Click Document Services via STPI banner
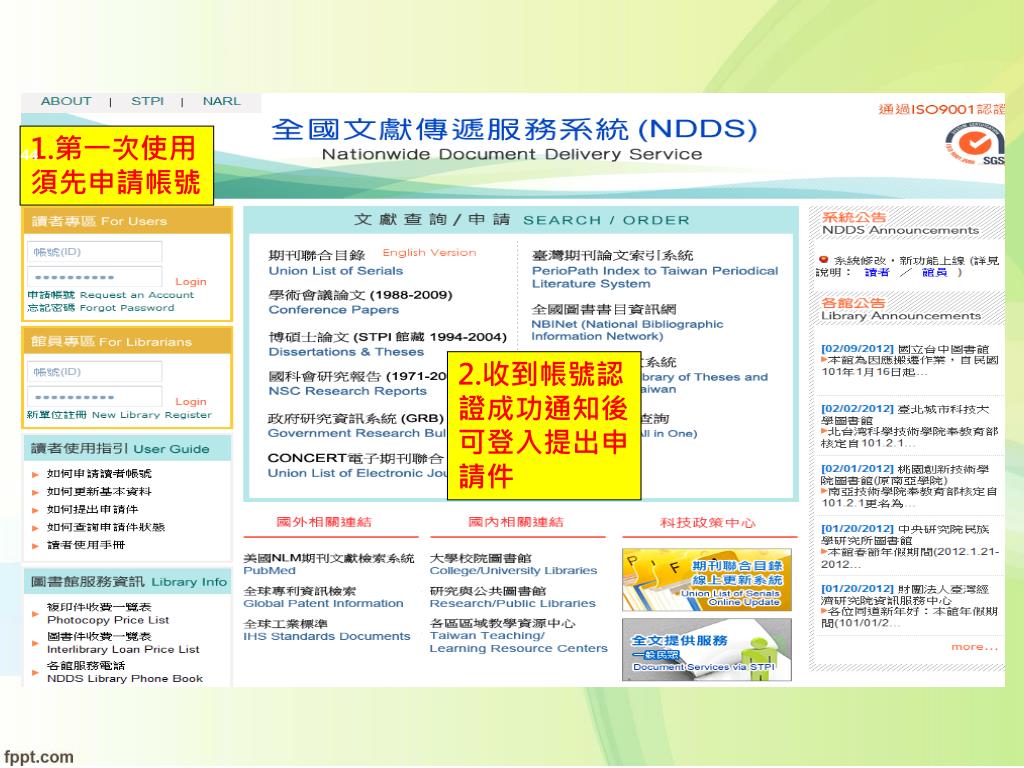 click(x=707, y=650)
